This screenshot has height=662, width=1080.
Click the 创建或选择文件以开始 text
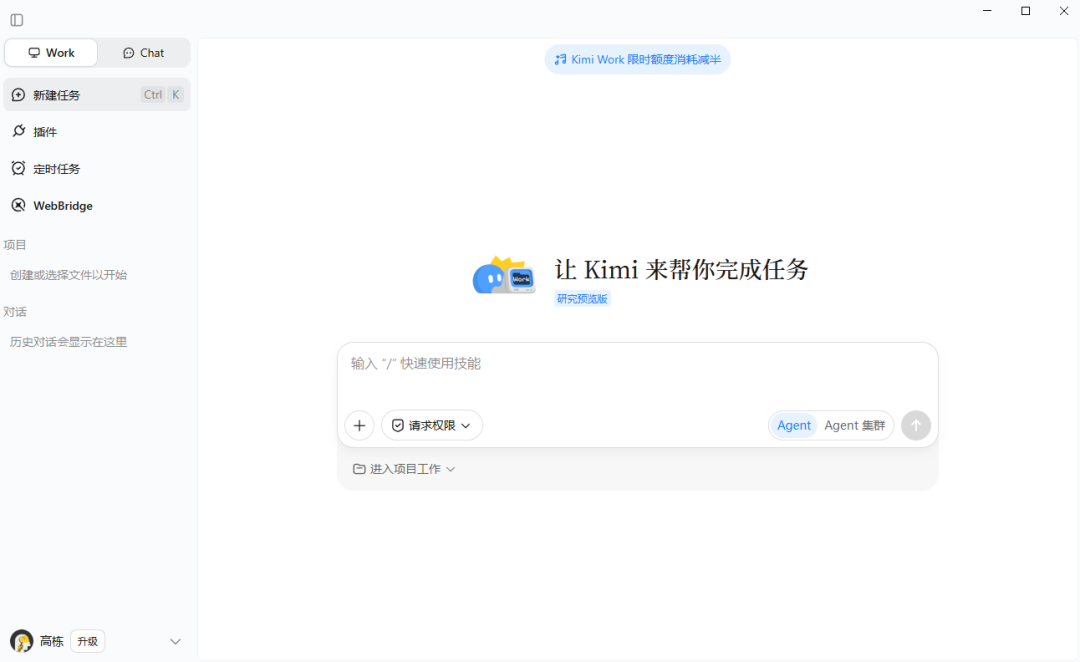(68, 275)
